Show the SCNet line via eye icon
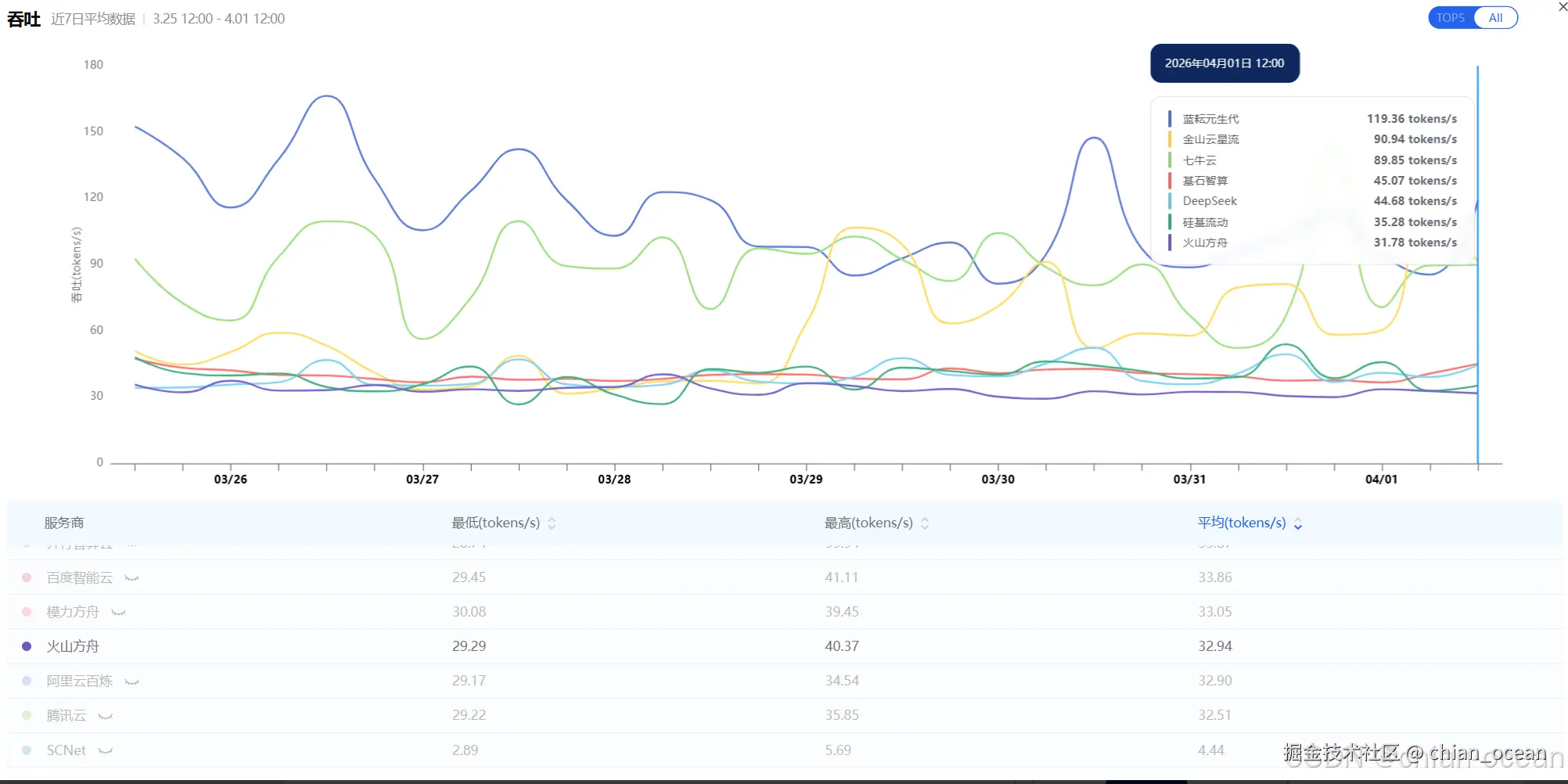Screen dimensions: 1568x784 point(106,750)
